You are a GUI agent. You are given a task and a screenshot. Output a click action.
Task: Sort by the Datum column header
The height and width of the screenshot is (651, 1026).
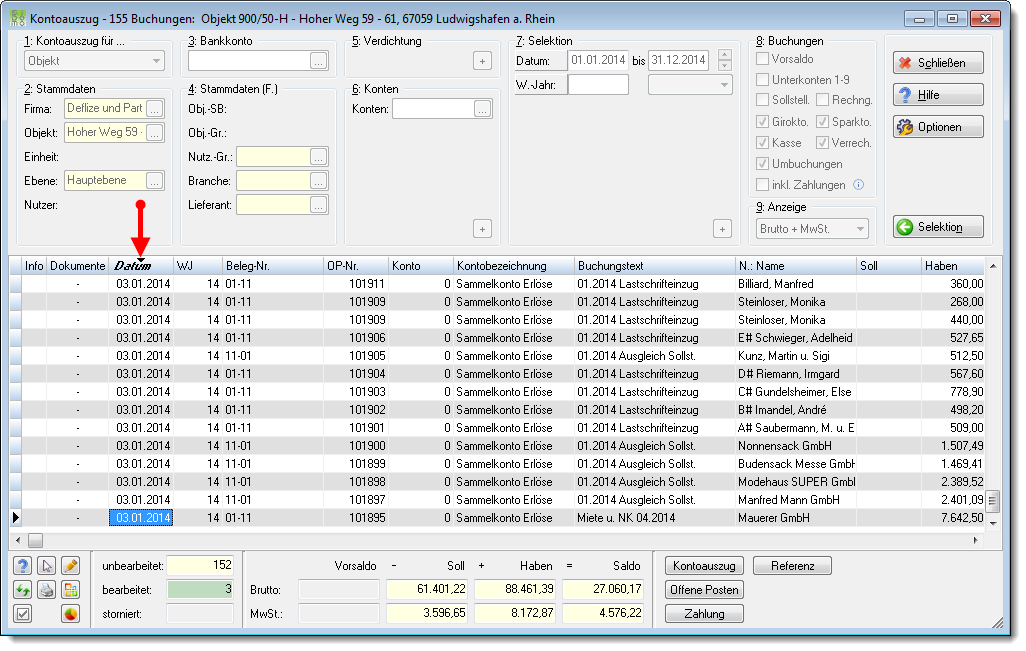141,266
